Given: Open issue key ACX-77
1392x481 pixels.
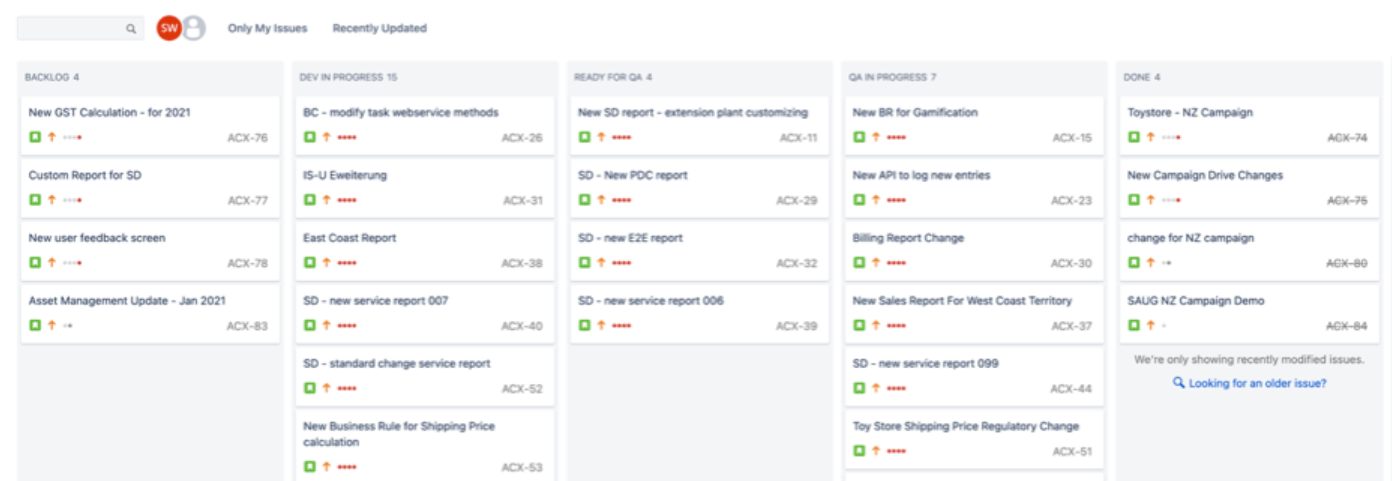Looking at the screenshot, I should click(x=248, y=200).
